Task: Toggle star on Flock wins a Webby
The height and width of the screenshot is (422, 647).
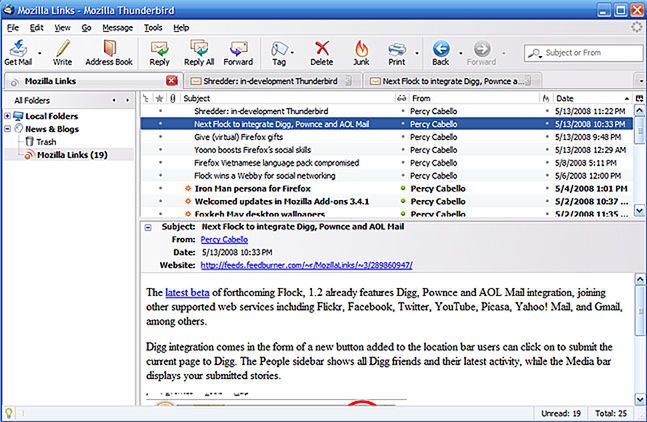Action: coord(161,176)
